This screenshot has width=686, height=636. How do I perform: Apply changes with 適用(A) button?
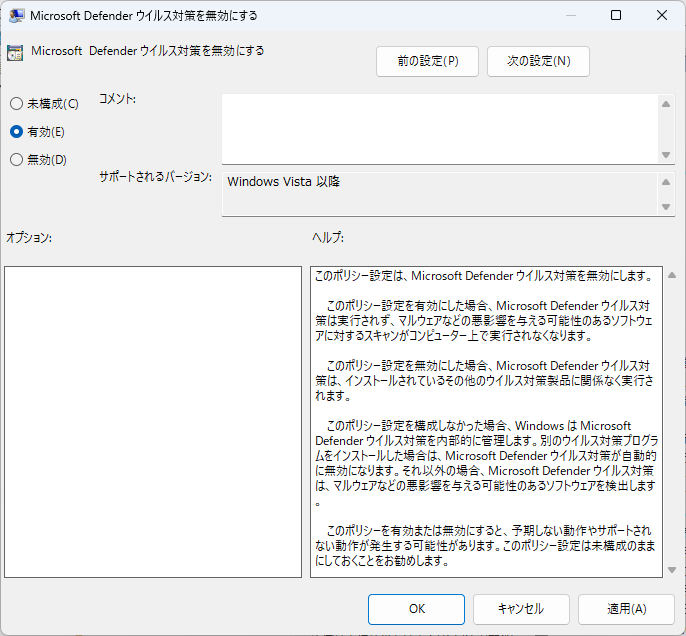click(626, 609)
